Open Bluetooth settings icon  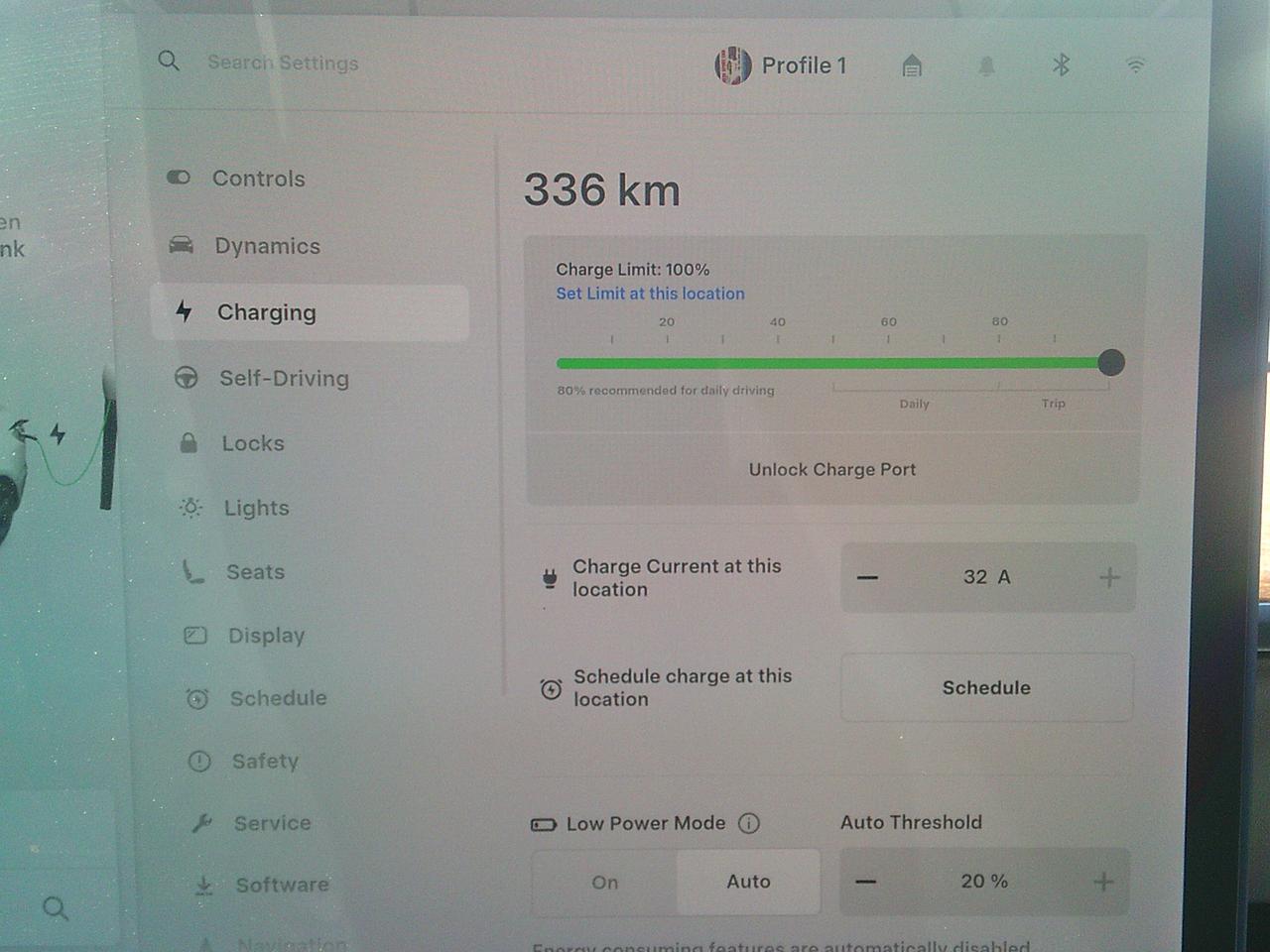(x=1061, y=65)
